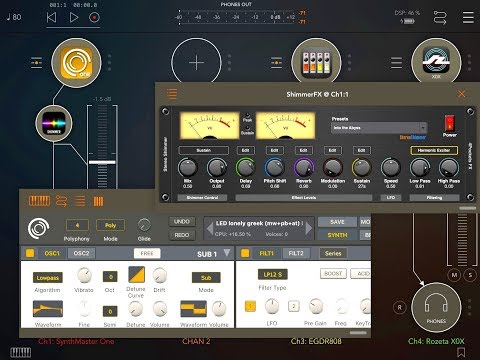Click the Edit button above Modulation knob
480x360 pixels.
click(x=333, y=150)
